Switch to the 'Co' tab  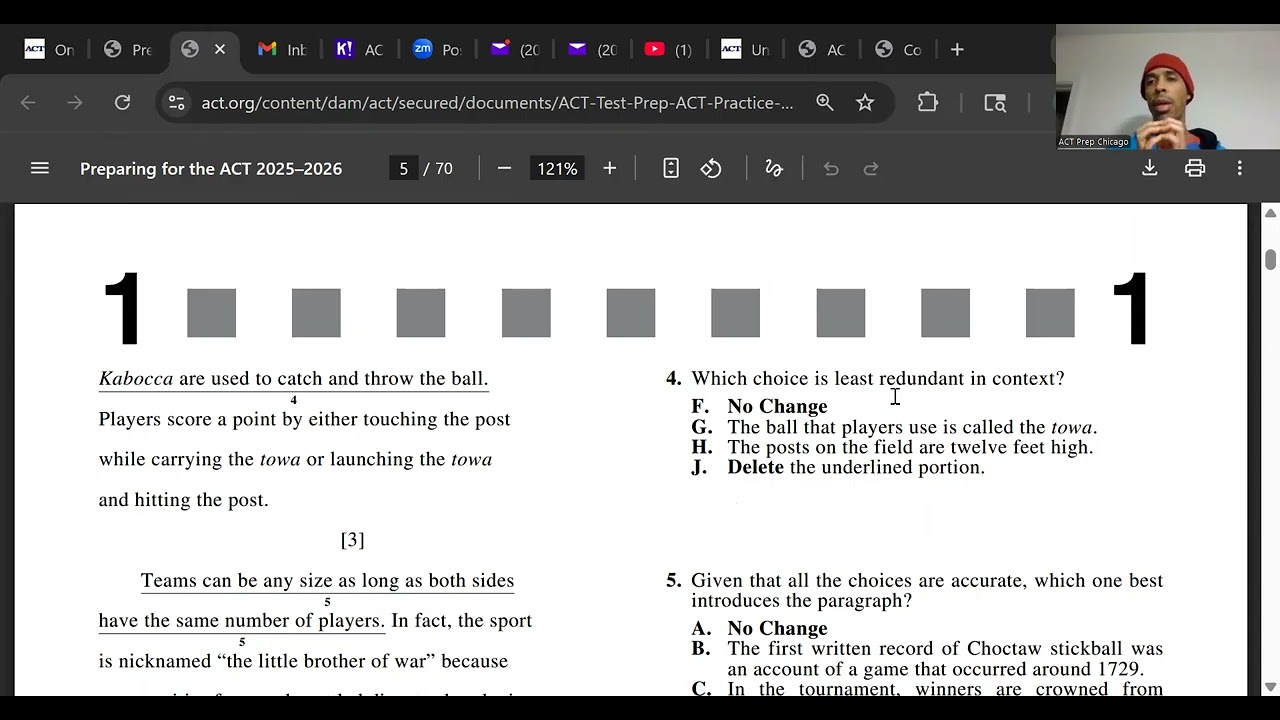point(899,49)
